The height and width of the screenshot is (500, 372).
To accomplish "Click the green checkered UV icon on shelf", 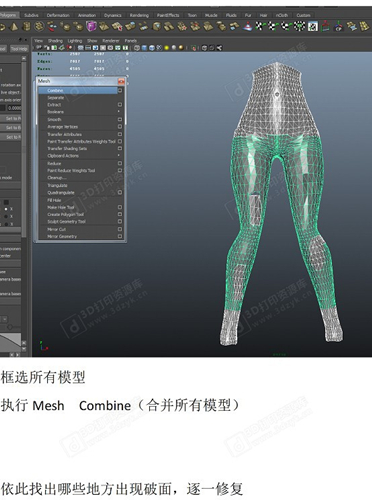I will pyautogui.click(x=300, y=26).
